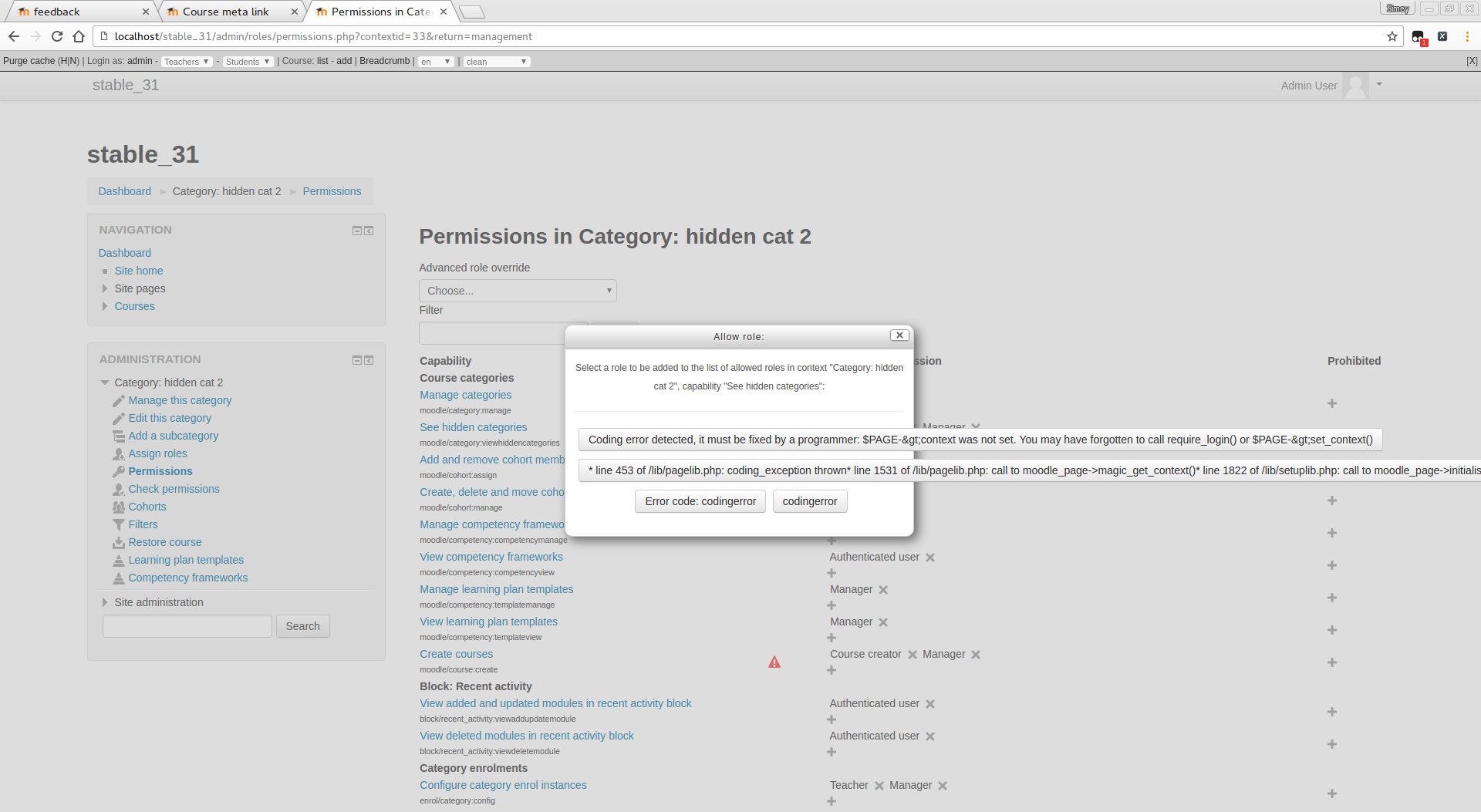
Task: Open a new browser tab
Action: pyautogui.click(x=472, y=12)
